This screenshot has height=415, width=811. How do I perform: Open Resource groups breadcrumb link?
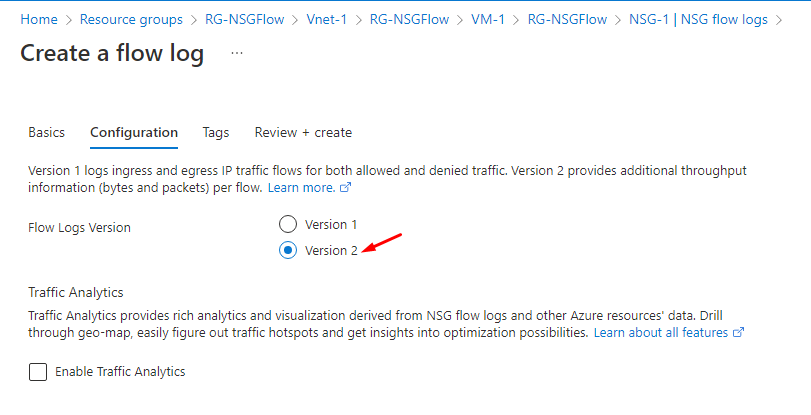131,20
